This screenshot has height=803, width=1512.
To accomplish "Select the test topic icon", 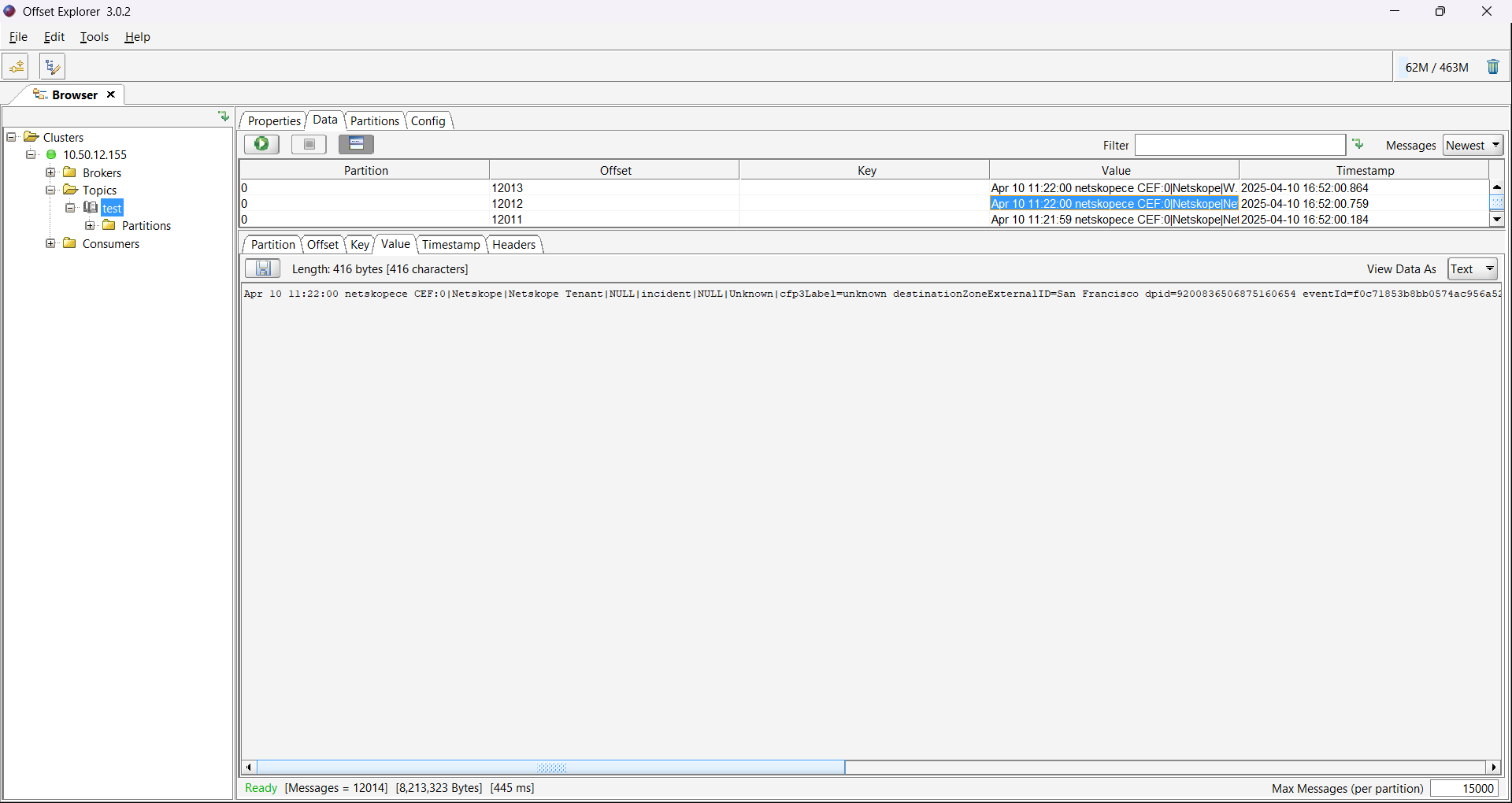I will coord(91,208).
